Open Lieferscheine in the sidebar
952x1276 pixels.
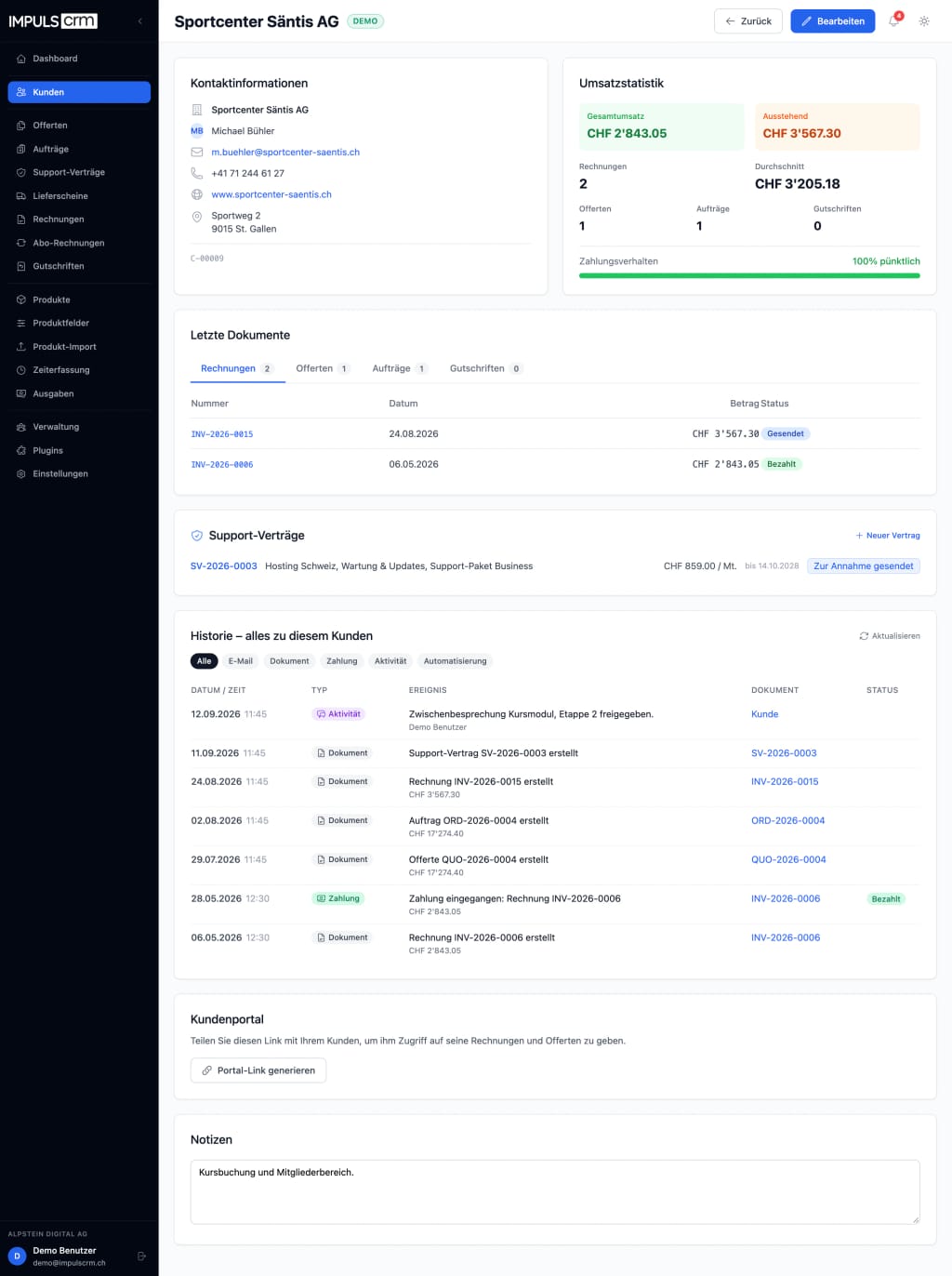[79, 196]
